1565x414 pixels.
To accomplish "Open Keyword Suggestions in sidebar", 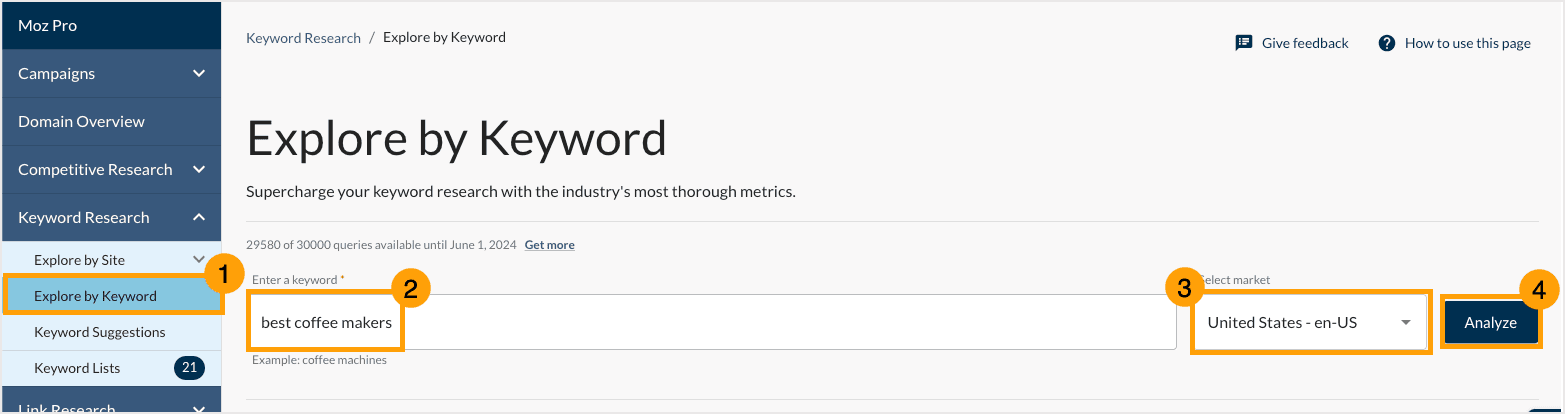I will [99, 332].
